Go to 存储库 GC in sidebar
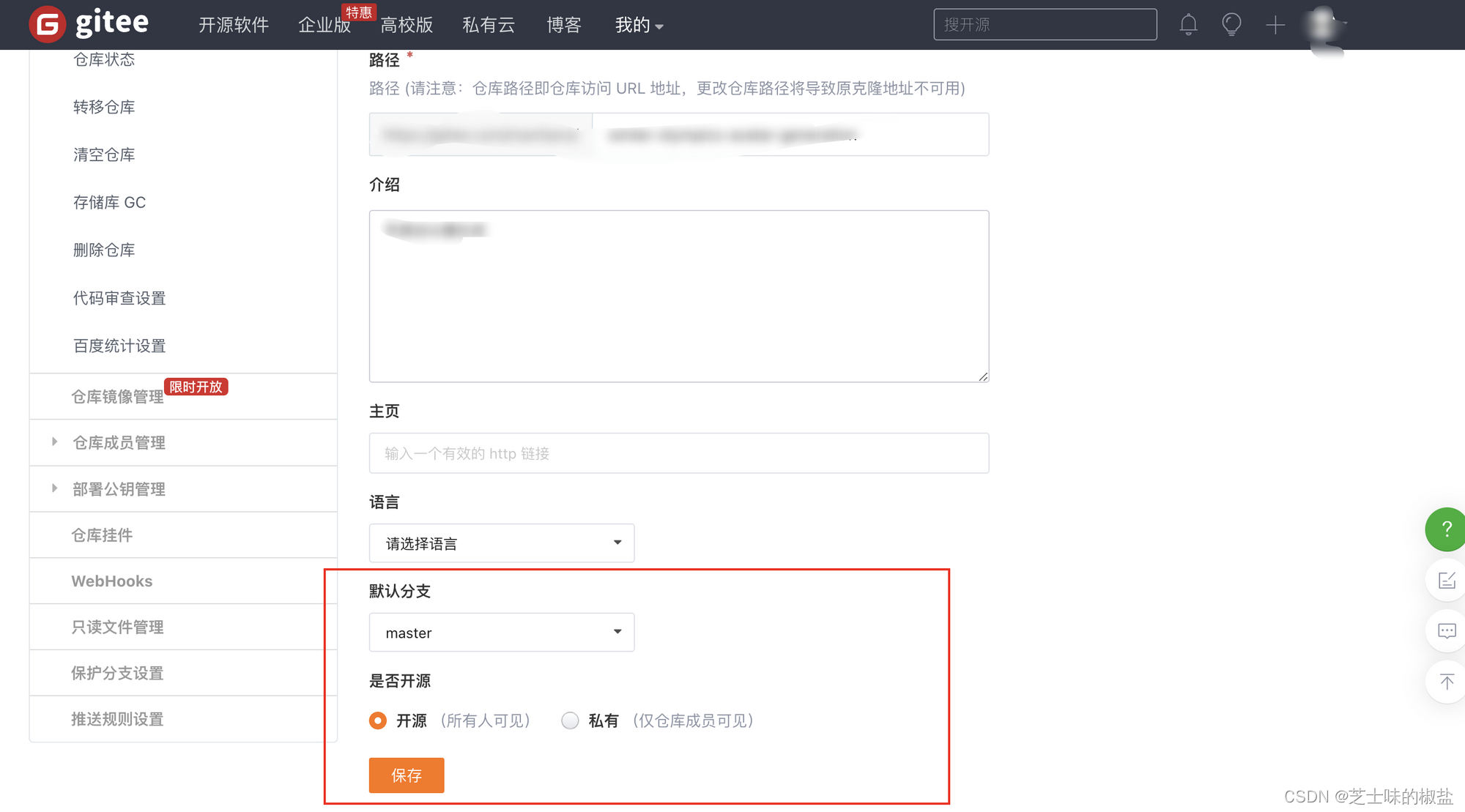This screenshot has height=812, width=1465. tap(109, 202)
